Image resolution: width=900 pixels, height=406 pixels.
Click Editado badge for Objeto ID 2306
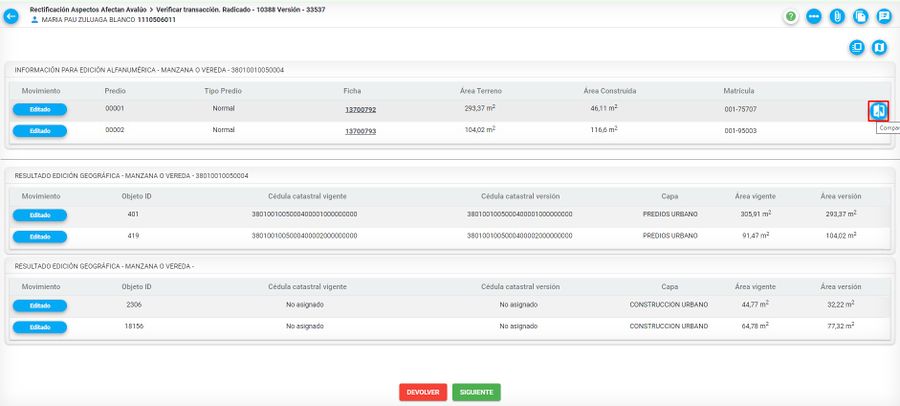click(40, 305)
